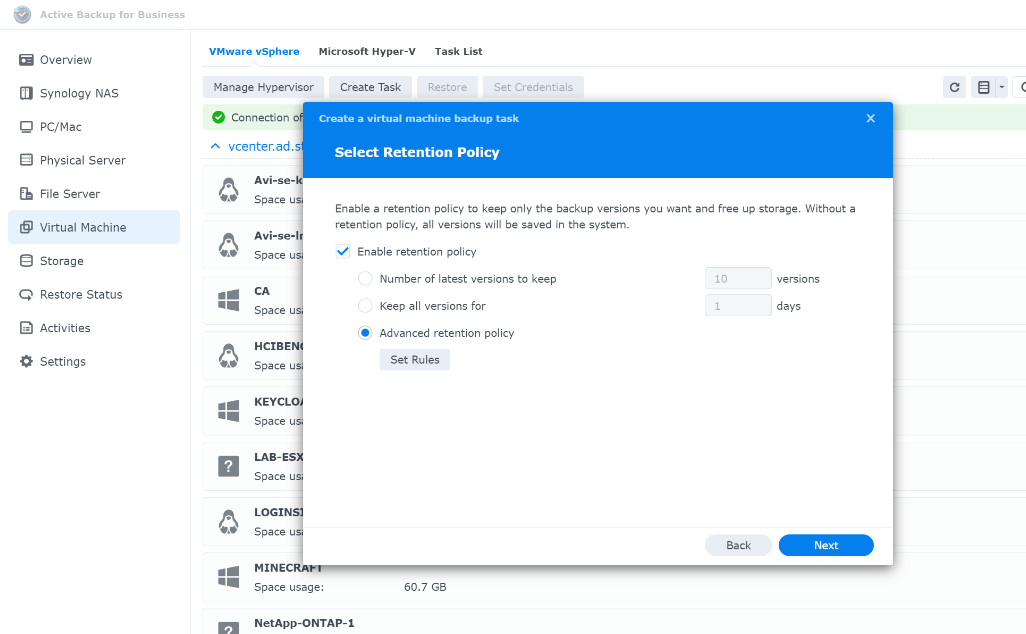Click Set Rules for advanced retention

coord(414,359)
